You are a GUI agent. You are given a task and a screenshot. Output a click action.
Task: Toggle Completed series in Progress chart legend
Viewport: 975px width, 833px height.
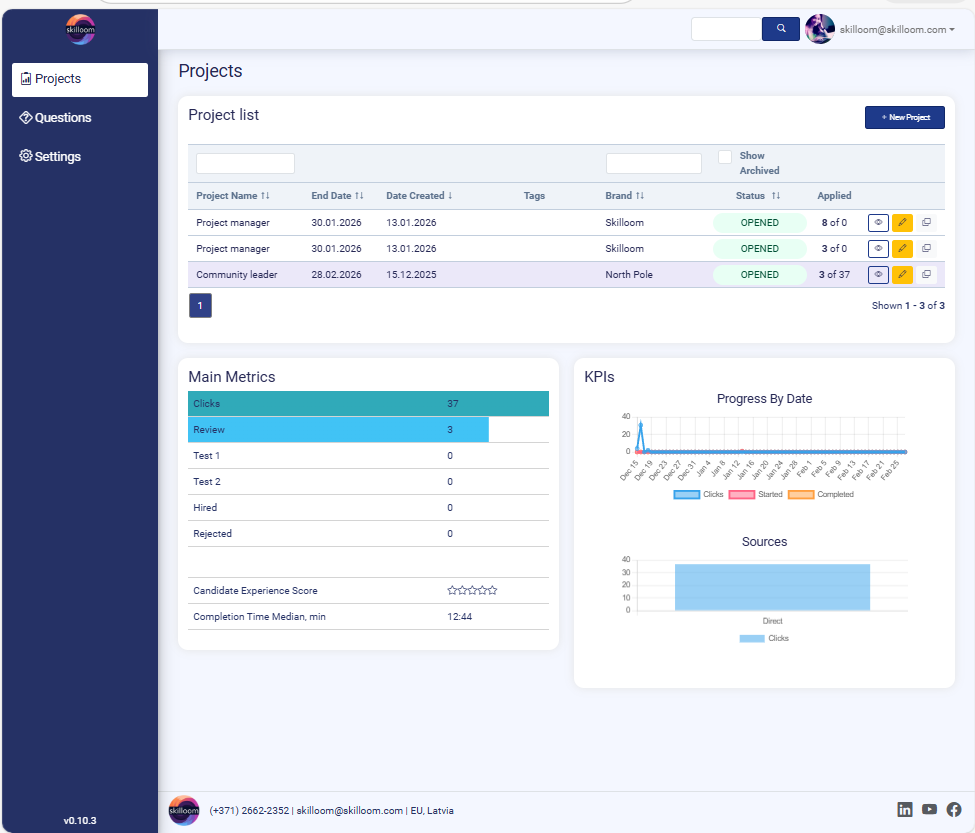pos(819,494)
